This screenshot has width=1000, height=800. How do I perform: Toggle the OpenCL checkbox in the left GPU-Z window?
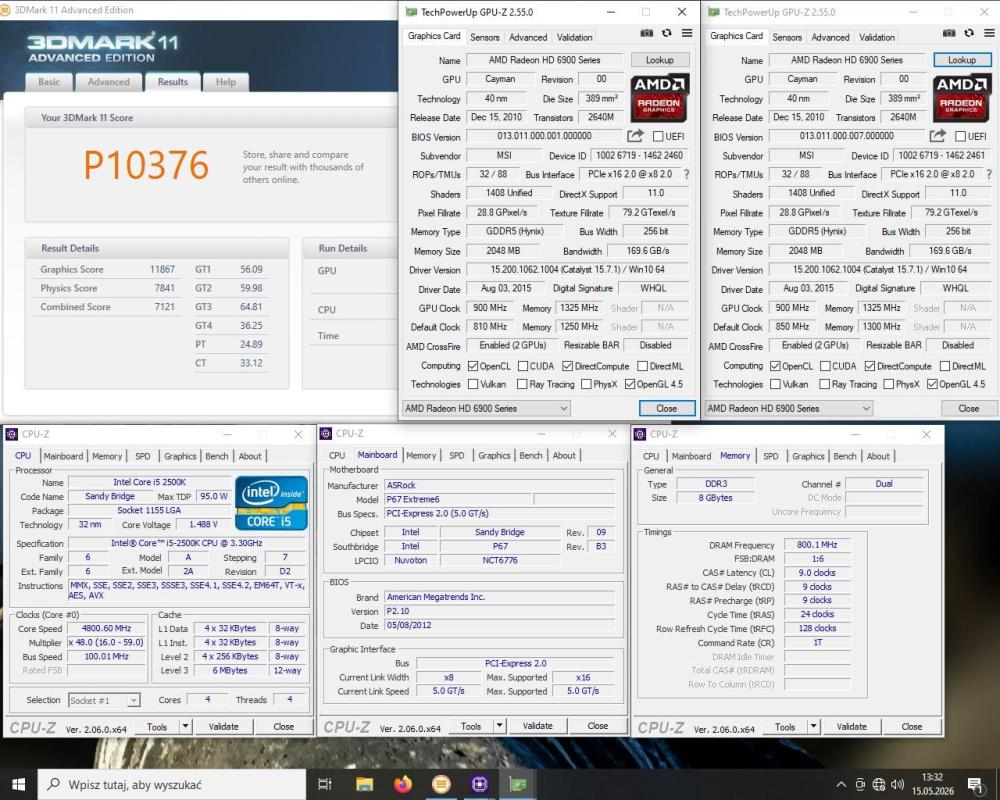pyautogui.click(x=473, y=366)
